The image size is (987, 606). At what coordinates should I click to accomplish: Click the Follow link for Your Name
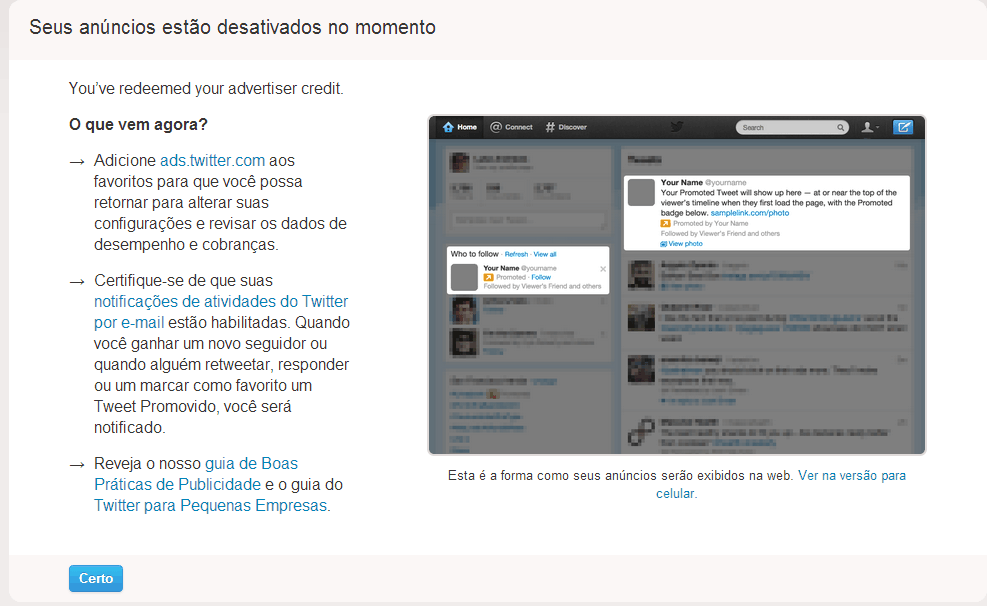click(x=541, y=277)
